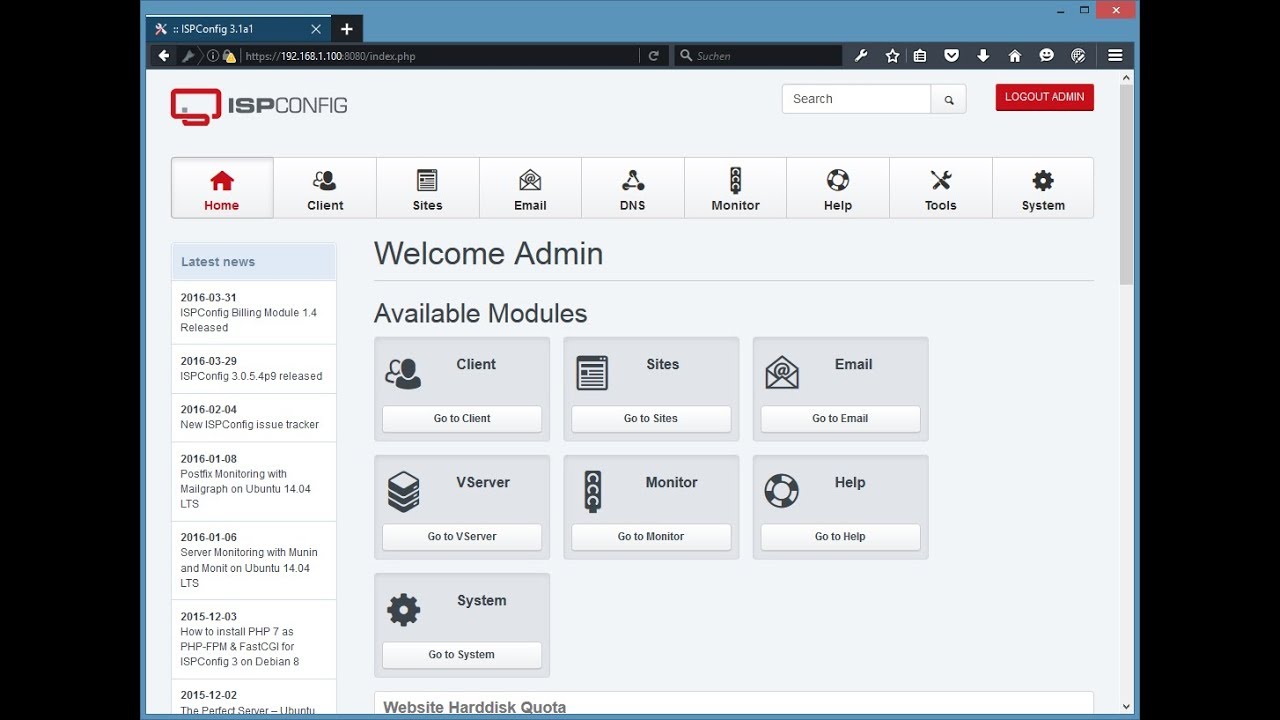
Task: Click the smiley chat icon in toolbar
Action: pos(1046,56)
